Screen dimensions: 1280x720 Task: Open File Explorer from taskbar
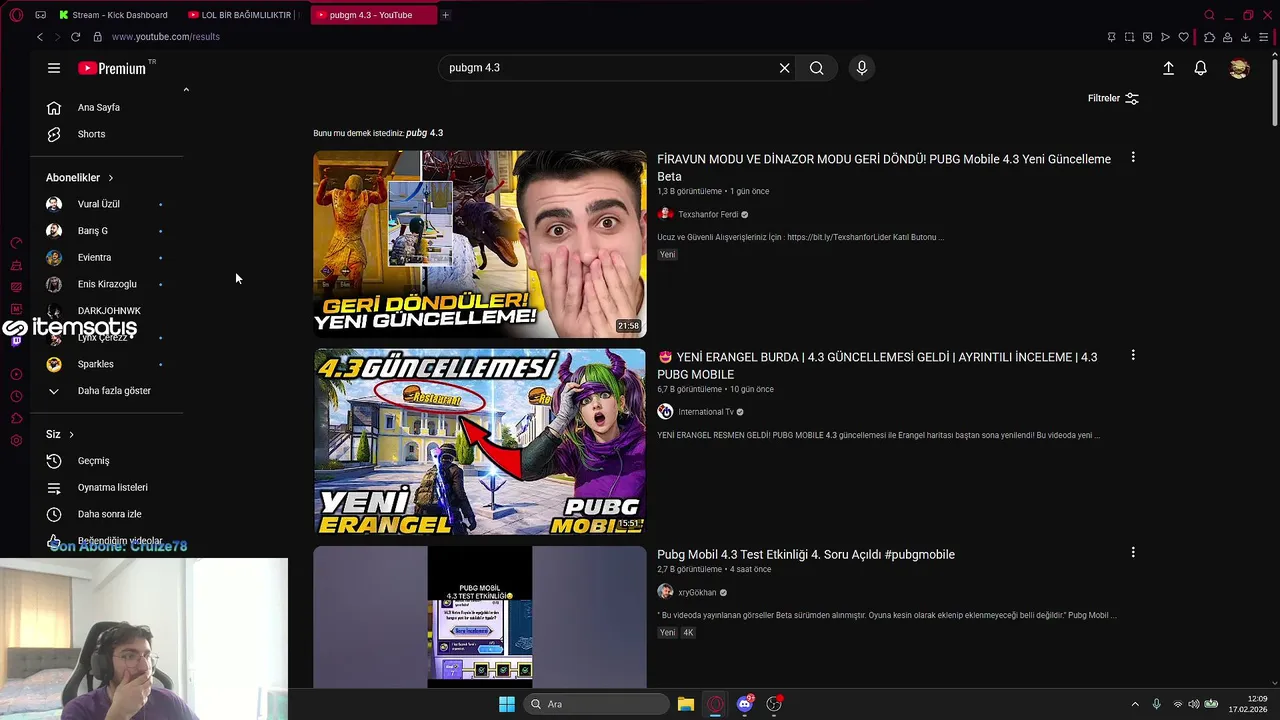point(685,704)
